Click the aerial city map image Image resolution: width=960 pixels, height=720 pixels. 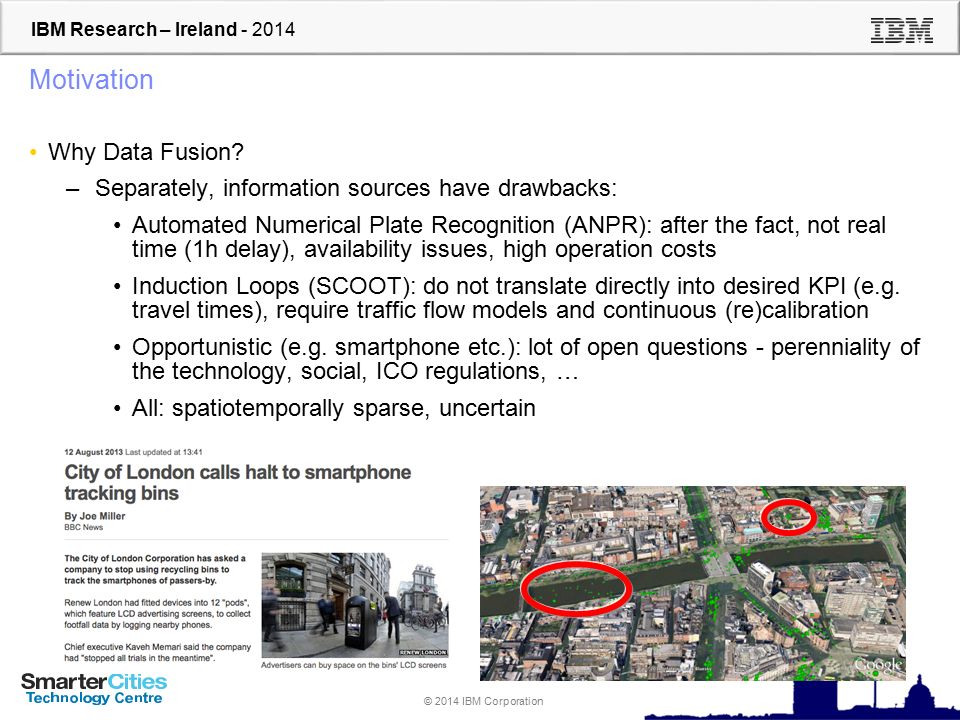[x=692, y=583]
